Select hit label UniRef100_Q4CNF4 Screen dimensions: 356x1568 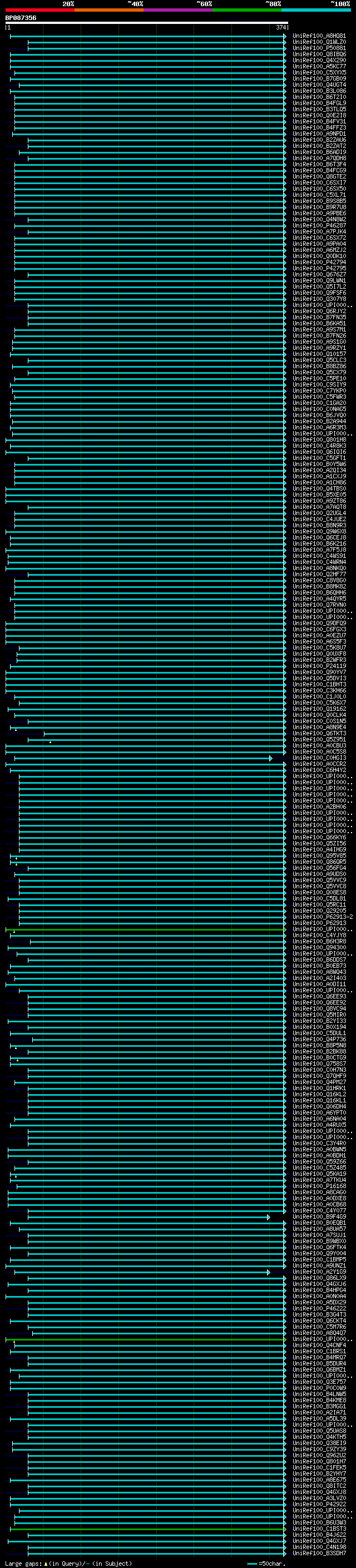coord(319,1344)
